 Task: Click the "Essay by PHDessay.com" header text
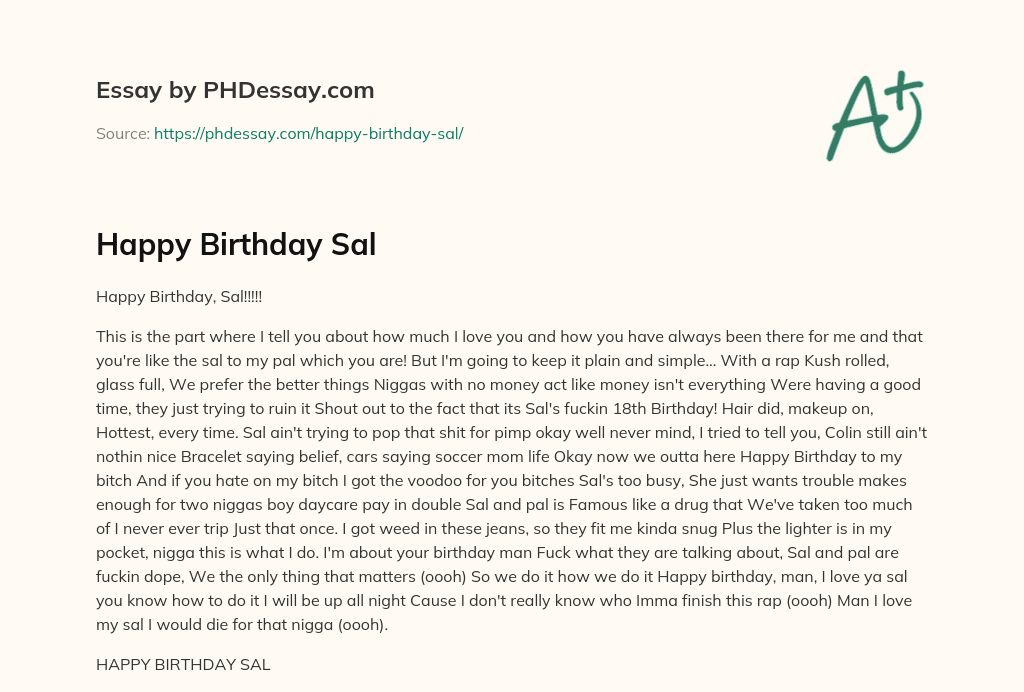235,91
